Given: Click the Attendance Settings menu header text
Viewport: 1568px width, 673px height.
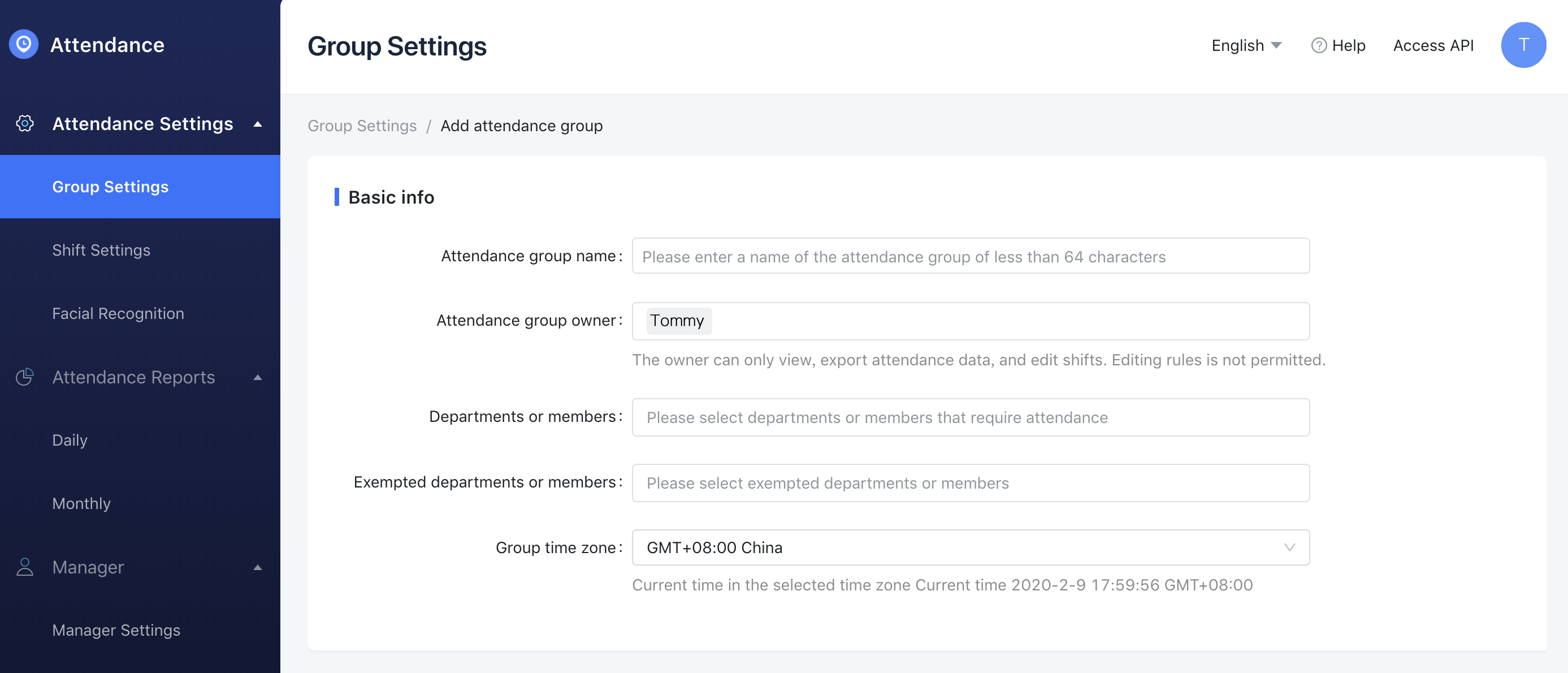Looking at the screenshot, I should [x=142, y=124].
